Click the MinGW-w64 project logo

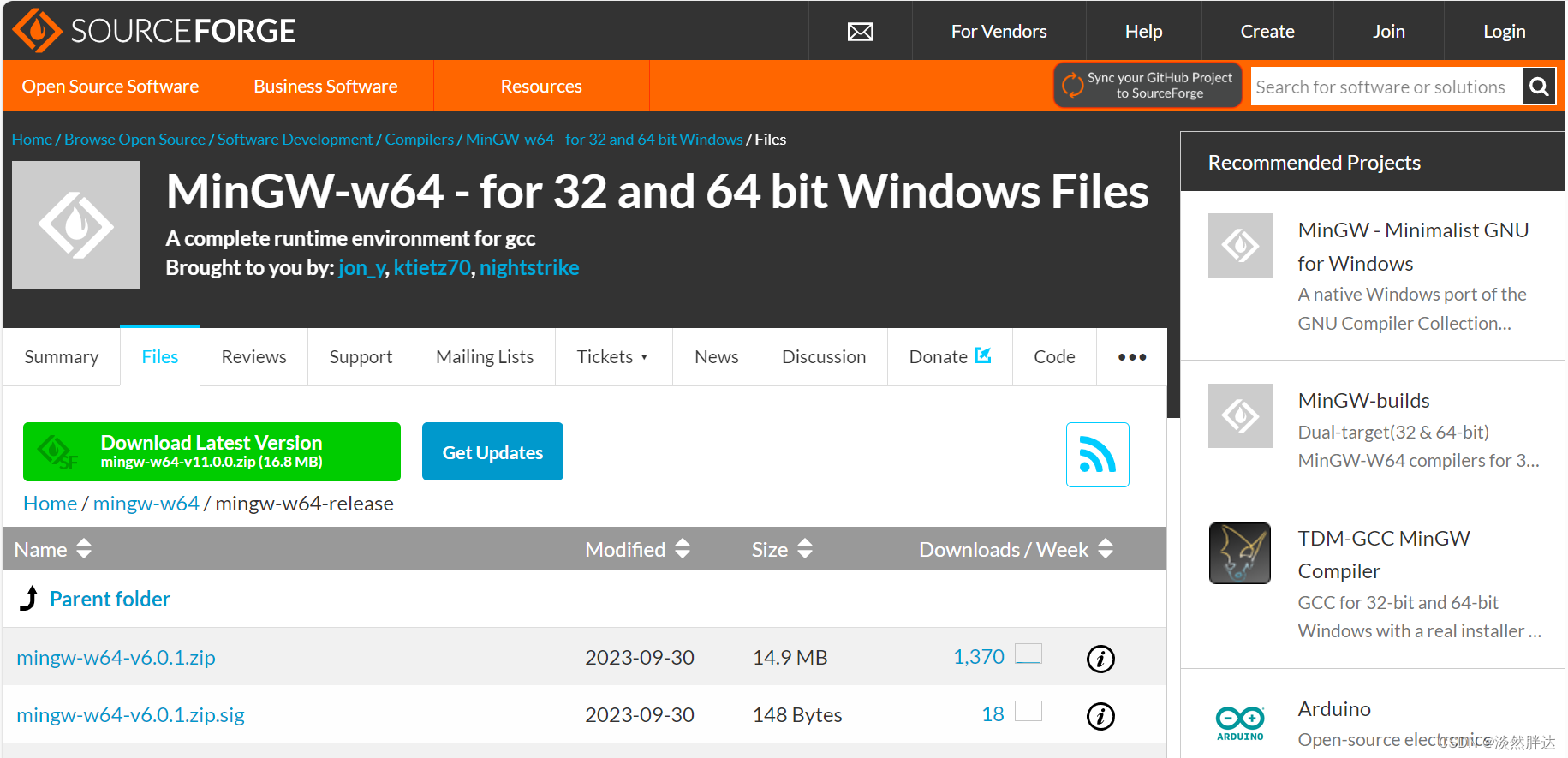76,225
